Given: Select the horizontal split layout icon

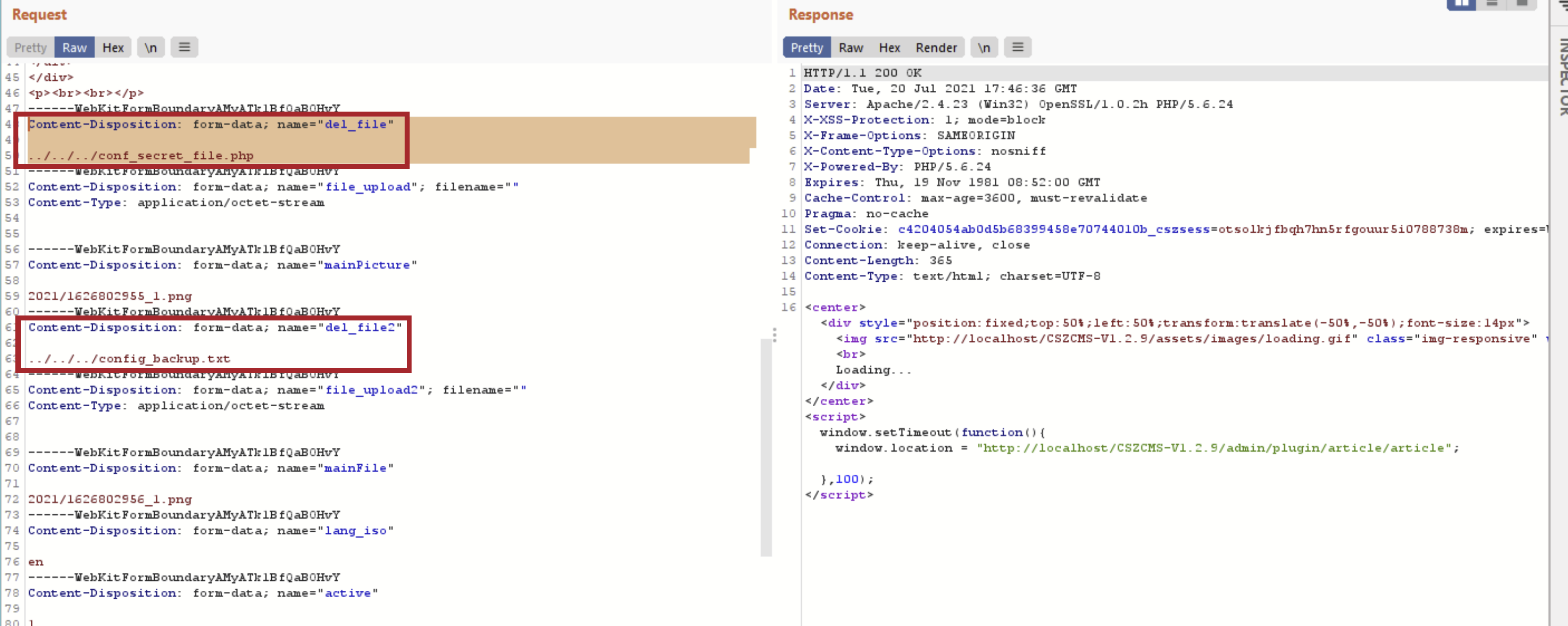Looking at the screenshot, I should pos(1492,5).
